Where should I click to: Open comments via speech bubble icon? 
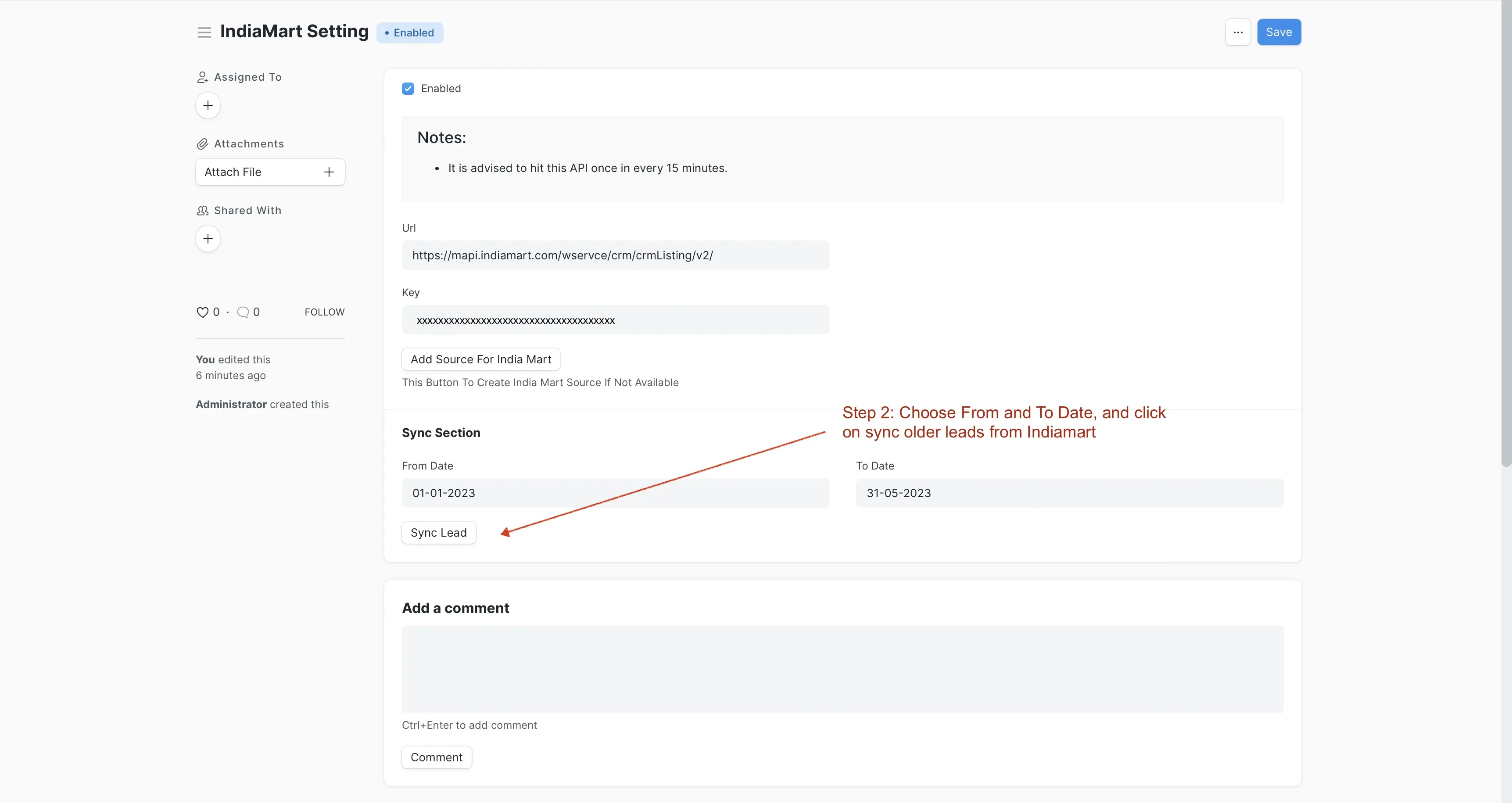(243, 312)
